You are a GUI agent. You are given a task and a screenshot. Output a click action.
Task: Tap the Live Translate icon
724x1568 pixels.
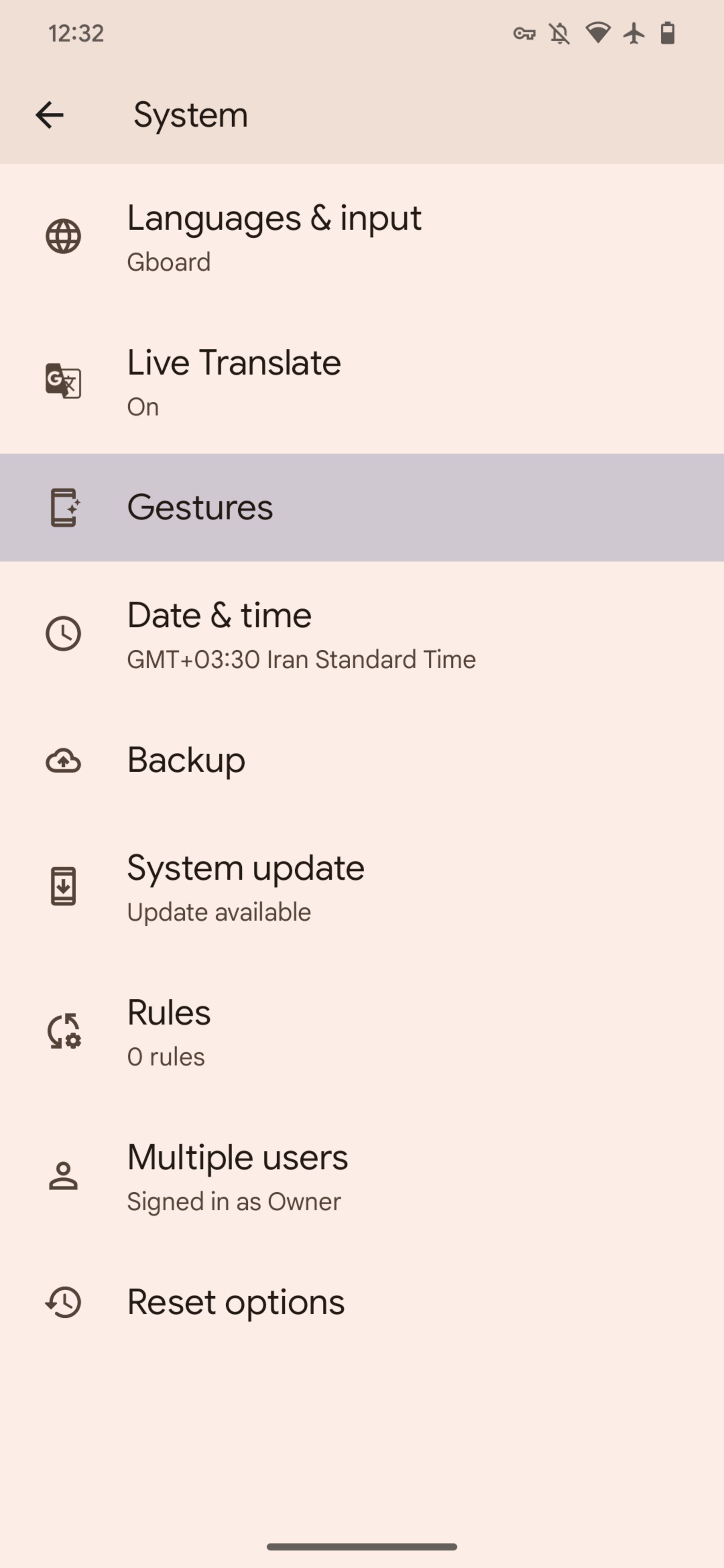click(x=63, y=380)
